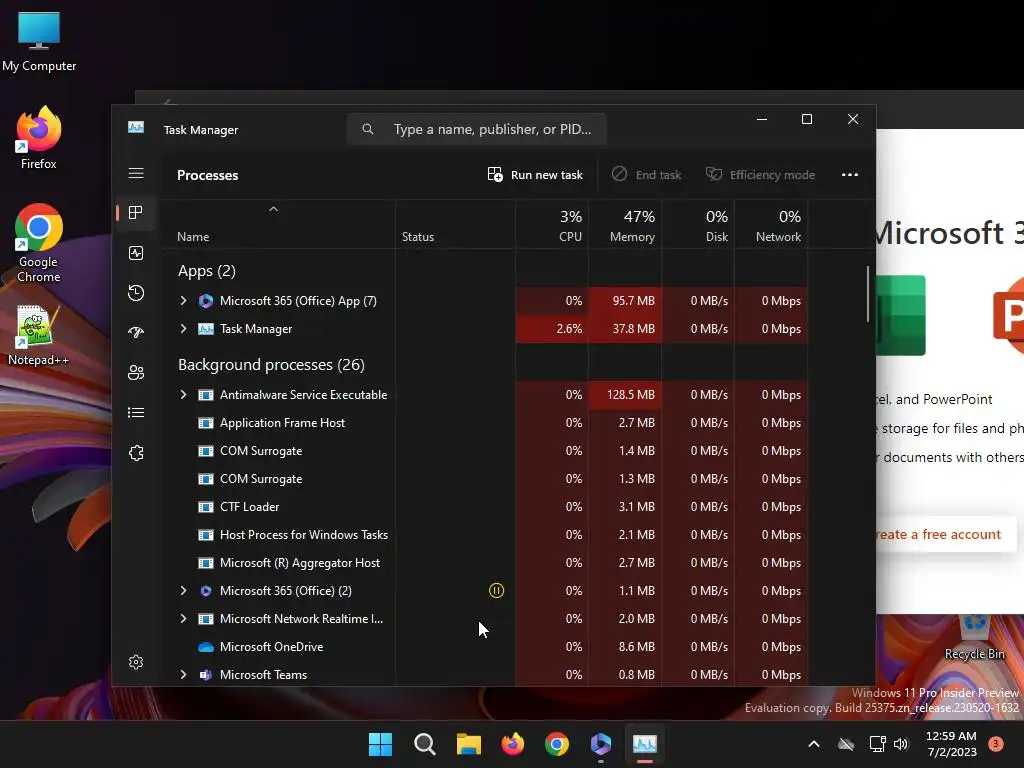Viewport: 1024px width, 768px height.
Task: Select the Processes page icon in sidebar
Action: point(136,213)
